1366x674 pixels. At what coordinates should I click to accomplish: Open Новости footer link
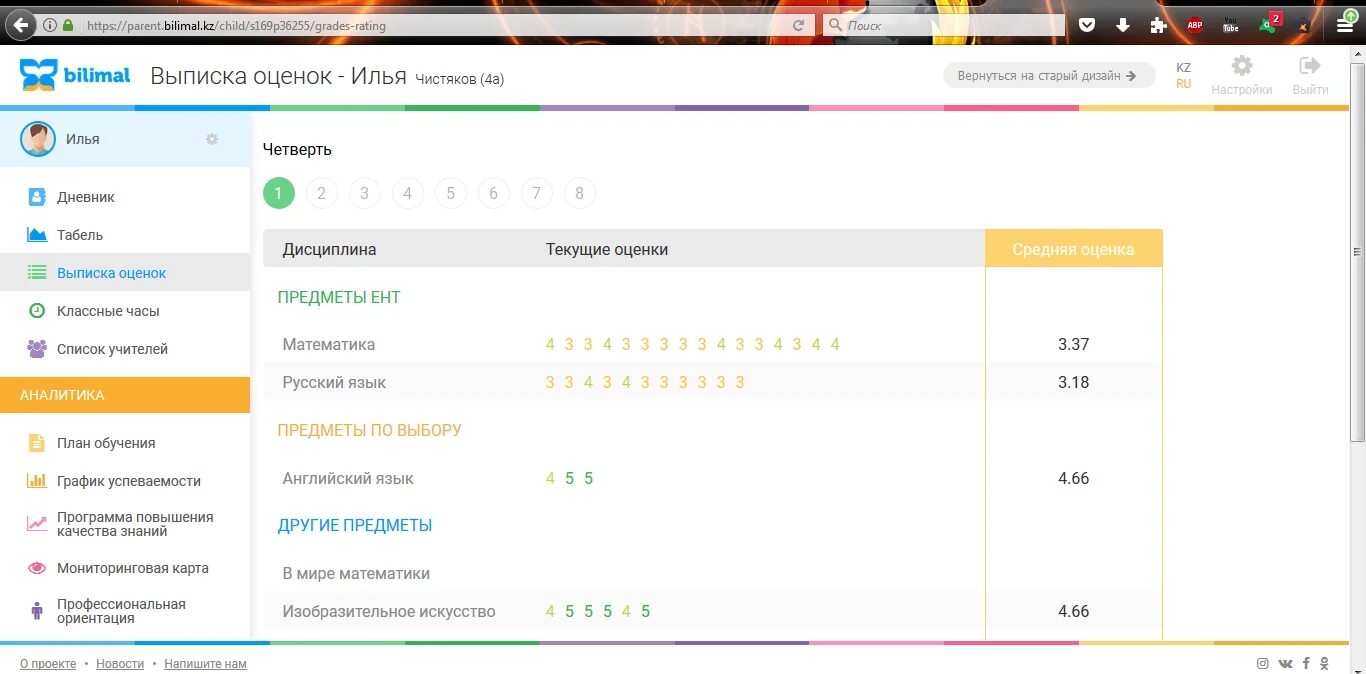[120, 664]
